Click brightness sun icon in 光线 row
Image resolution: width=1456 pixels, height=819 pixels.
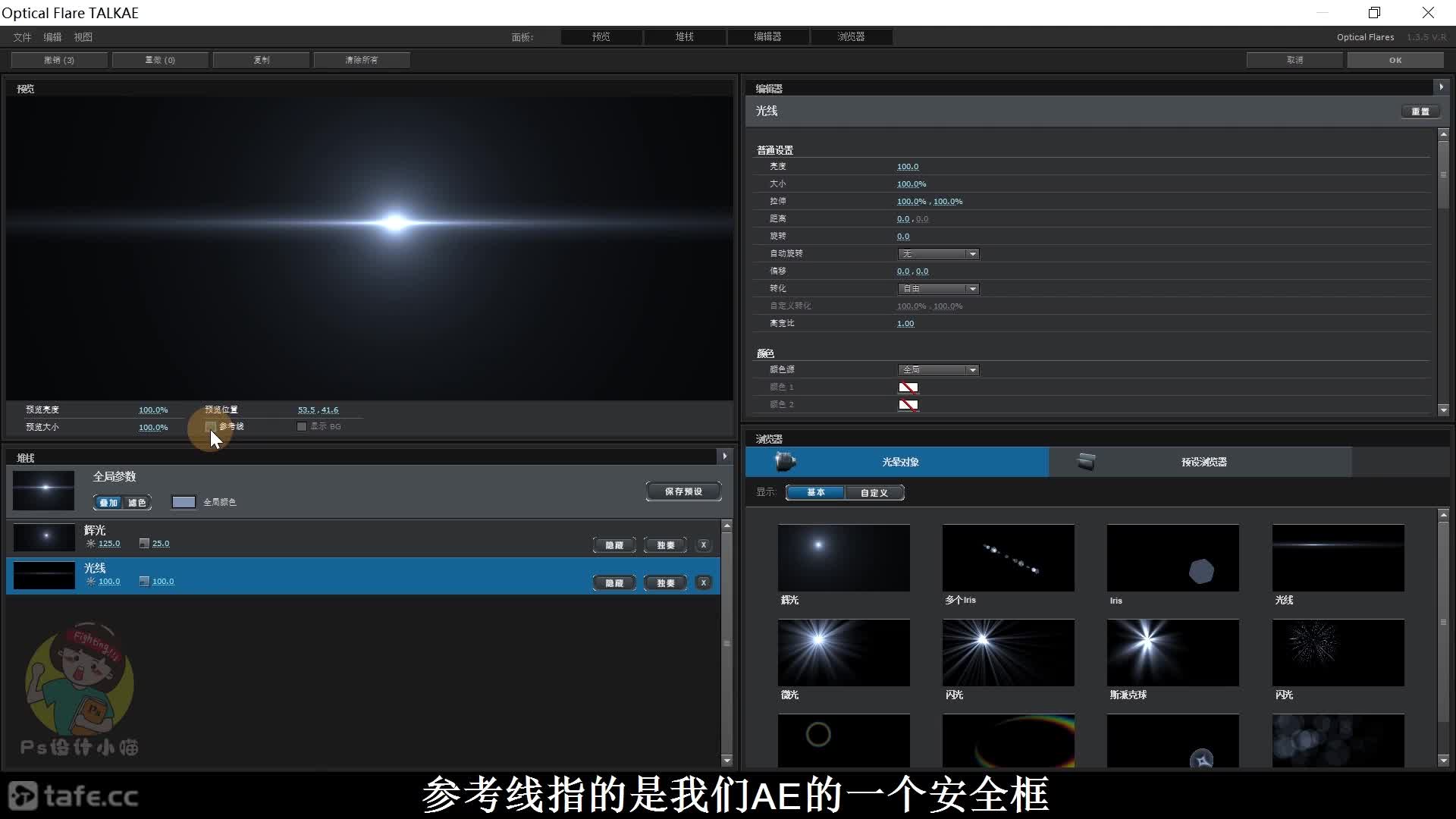(91, 582)
